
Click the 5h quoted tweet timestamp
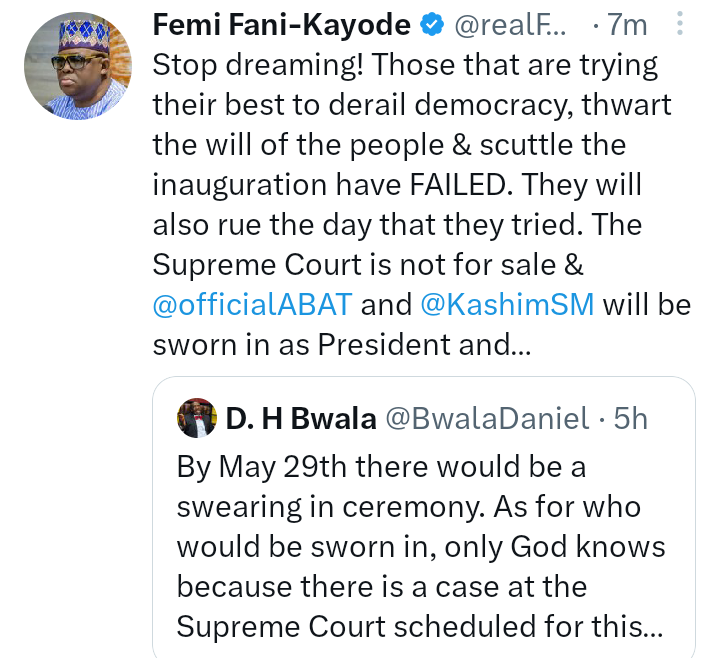click(631, 419)
